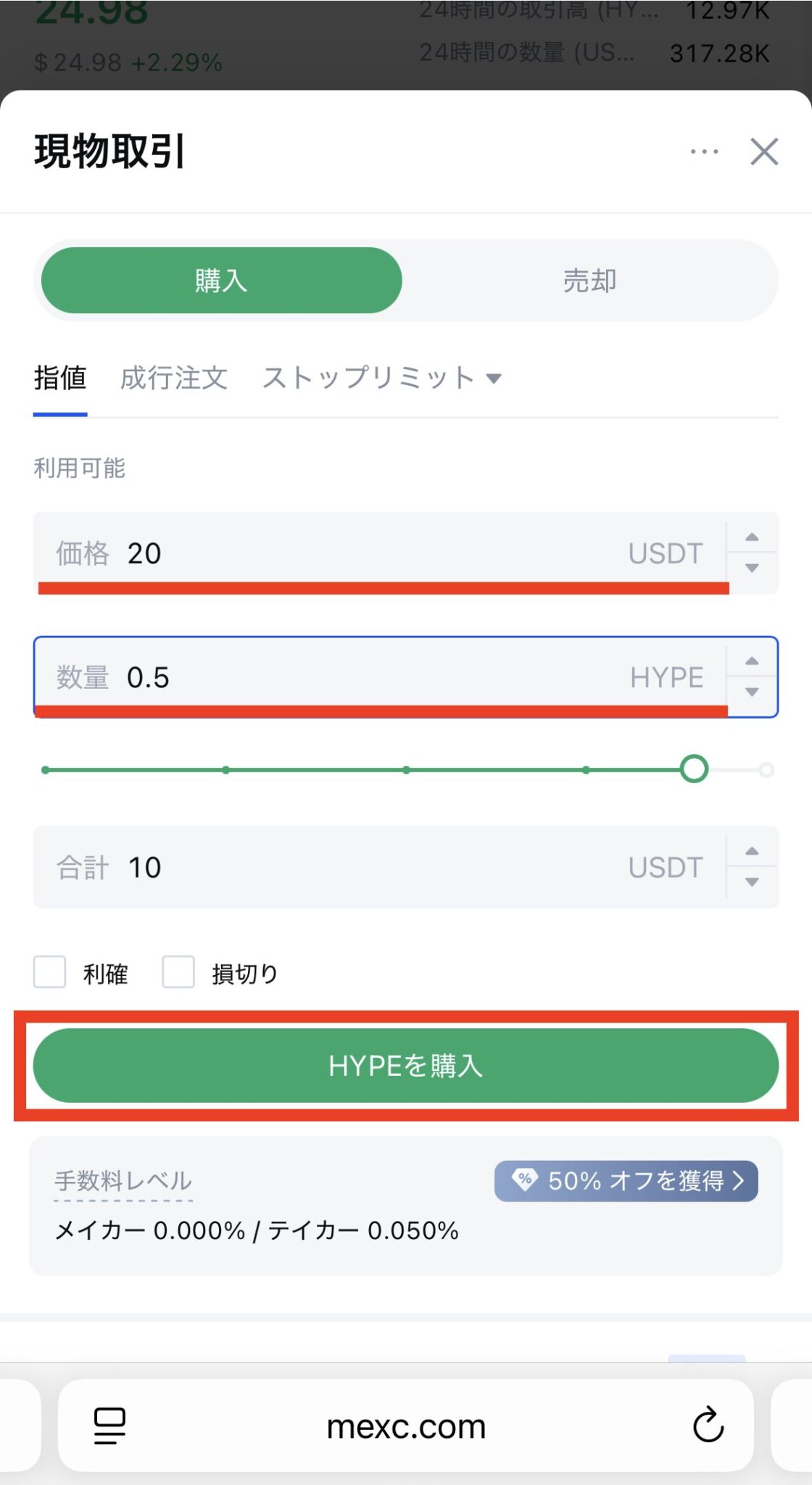This screenshot has width=812, height=1485.
Task: Switch to the 売却 sell tab
Action: coord(589,280)
